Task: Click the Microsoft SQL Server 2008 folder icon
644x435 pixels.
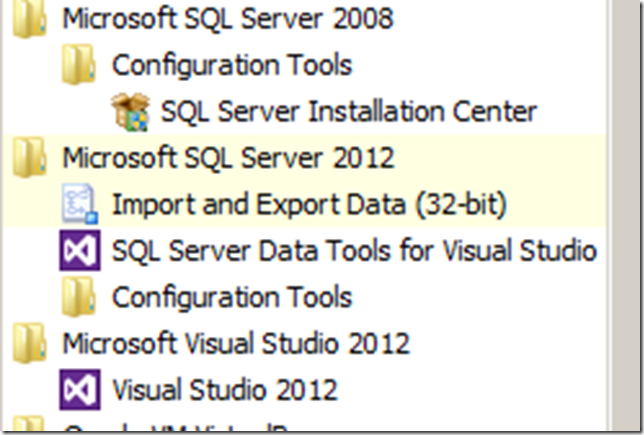Action: click(30, 19)
